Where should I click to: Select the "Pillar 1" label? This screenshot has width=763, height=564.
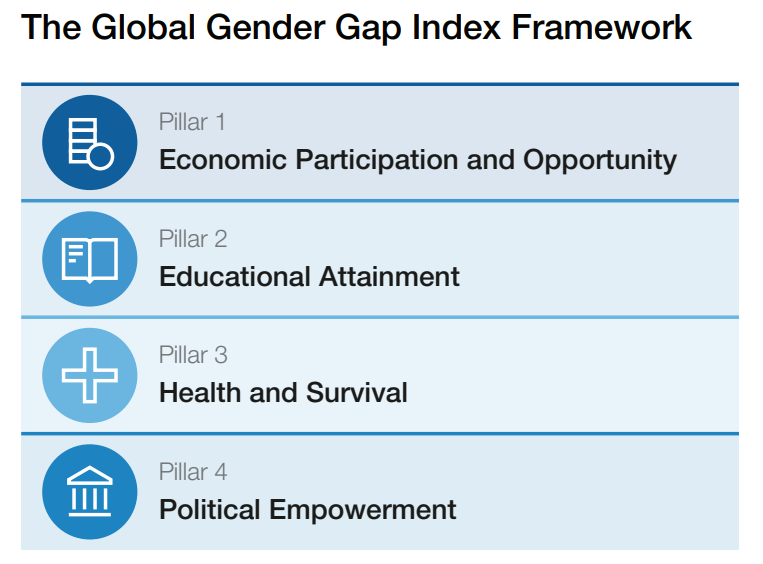[192, 122]
